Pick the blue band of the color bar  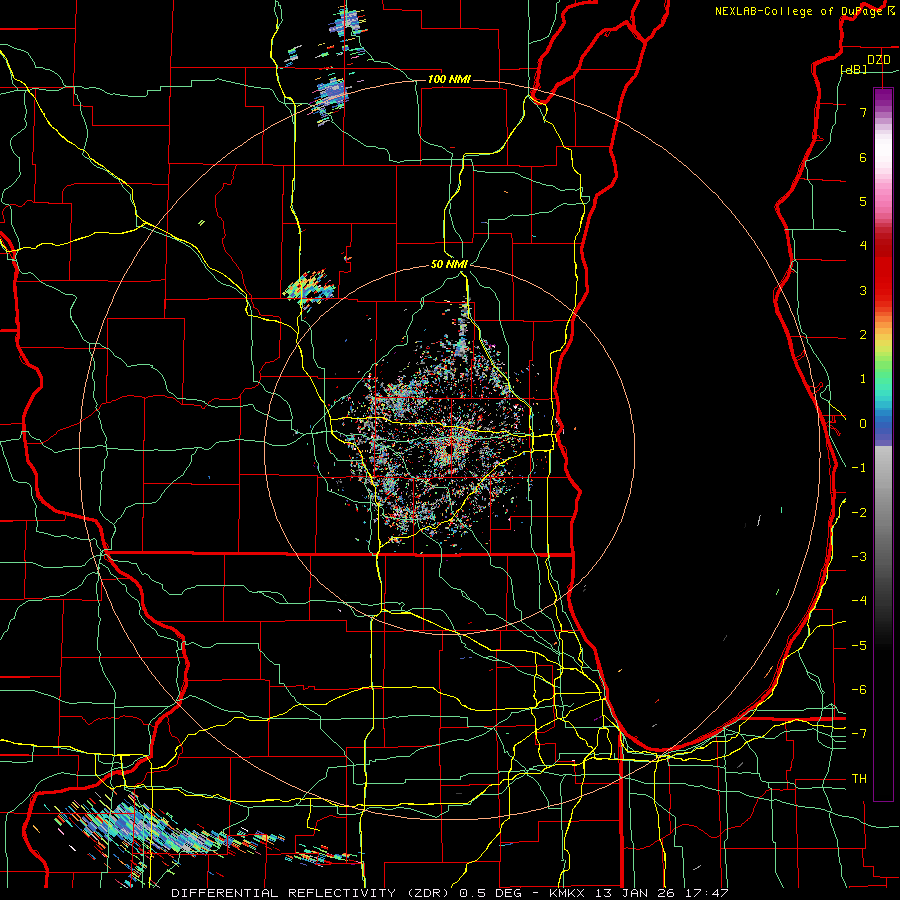click(883, 428)
